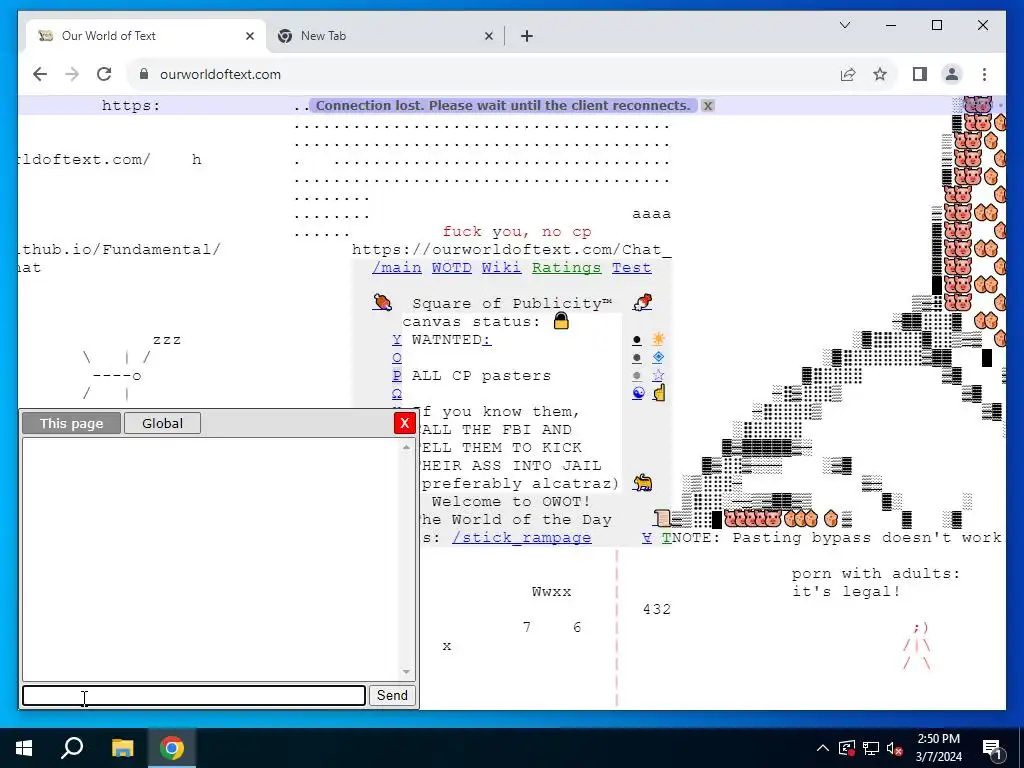Click the Ω symbol link
The width and height of the screenshot is (1024, 768).
click(x=397, y=393)
